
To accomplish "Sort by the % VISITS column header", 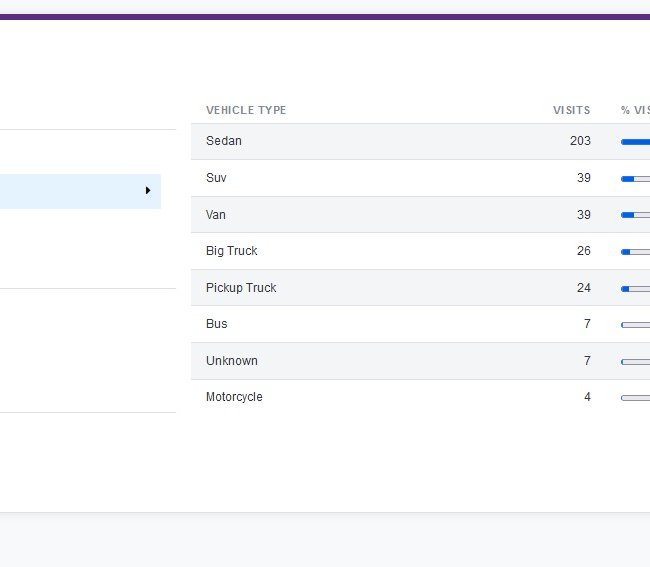I will click(x=635, y=110).
